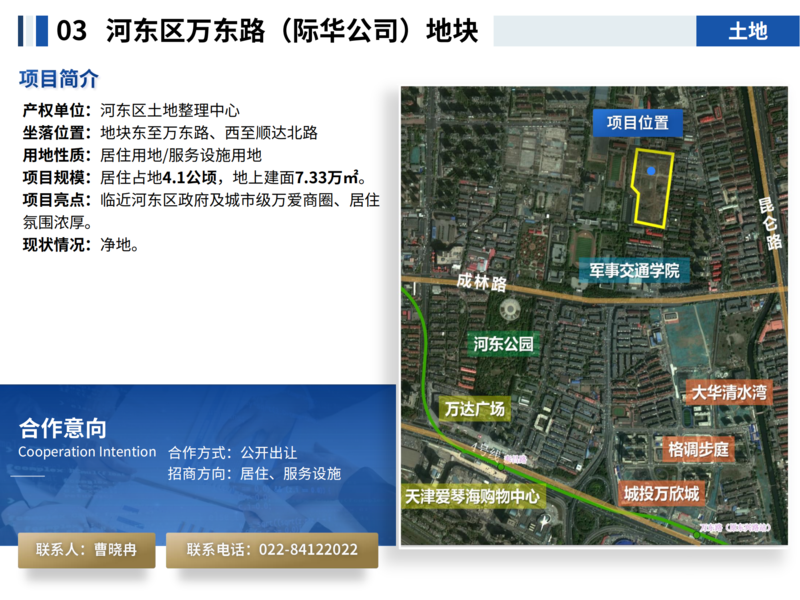Click the 土地 tab label
This screenshot has height=600, width=800.
747,31
